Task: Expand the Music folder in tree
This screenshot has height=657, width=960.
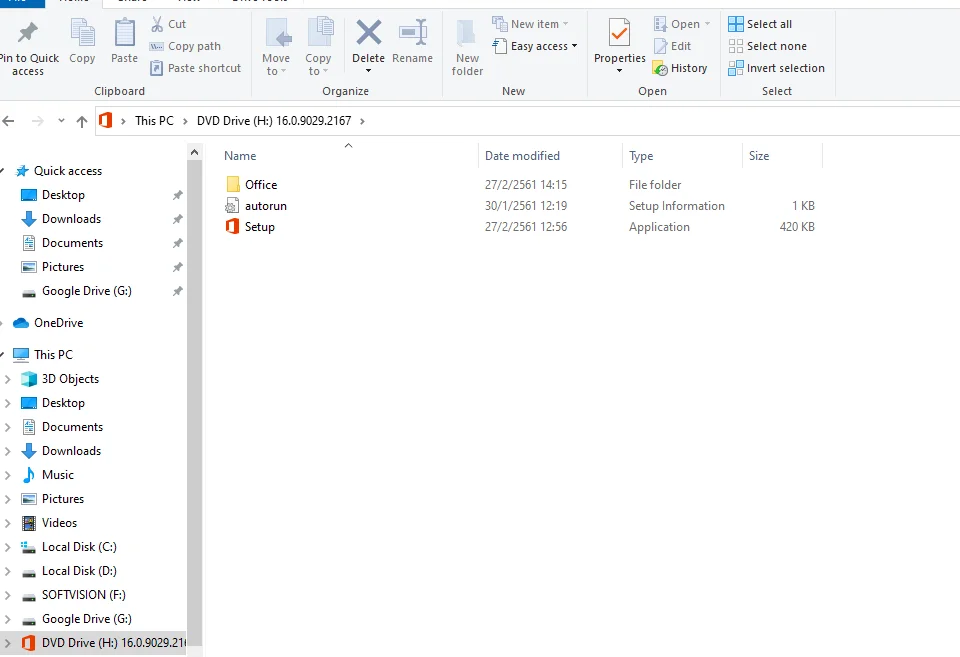Action: pos(8,475)
